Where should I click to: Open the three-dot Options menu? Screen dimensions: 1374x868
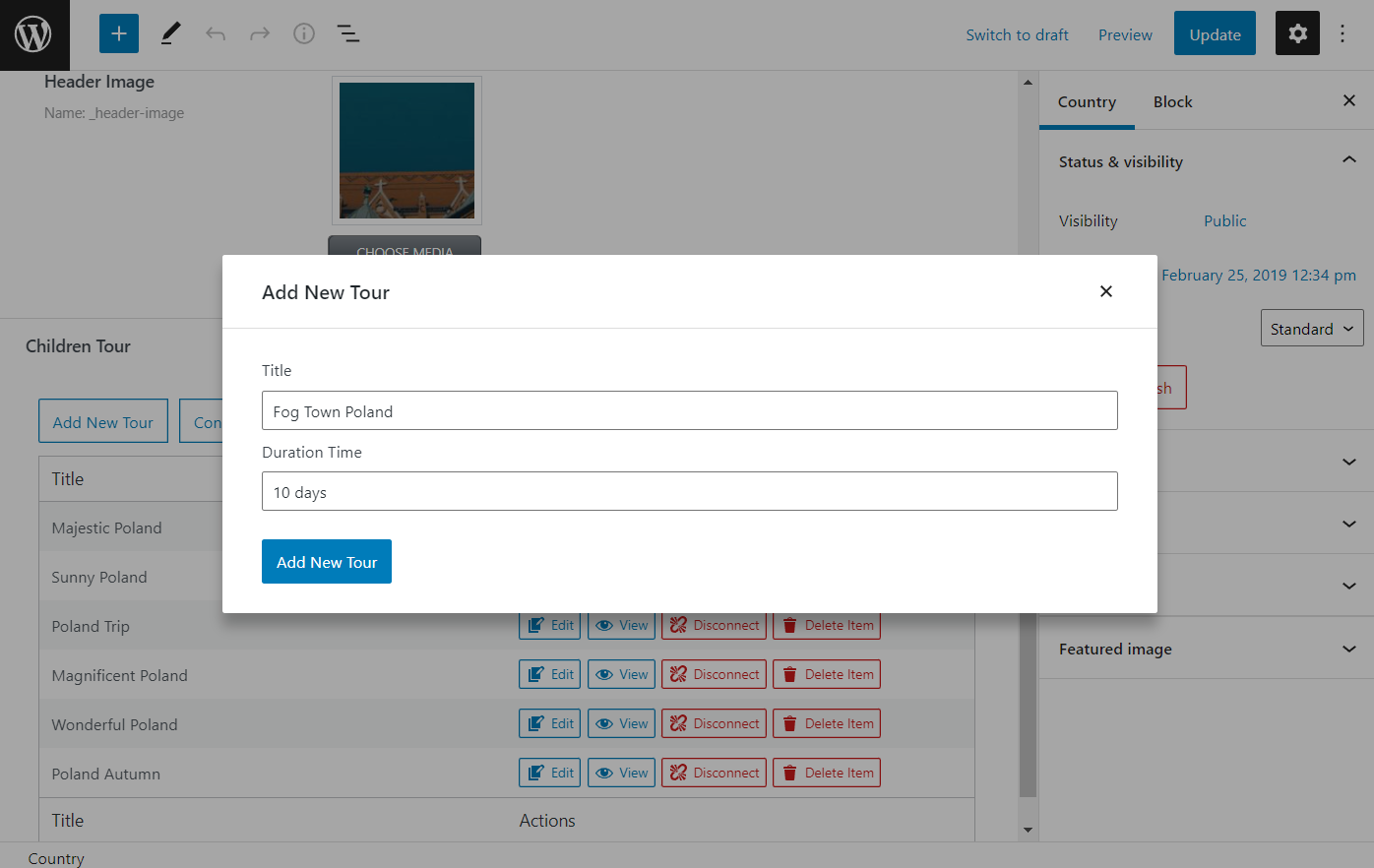[1343, 34]
